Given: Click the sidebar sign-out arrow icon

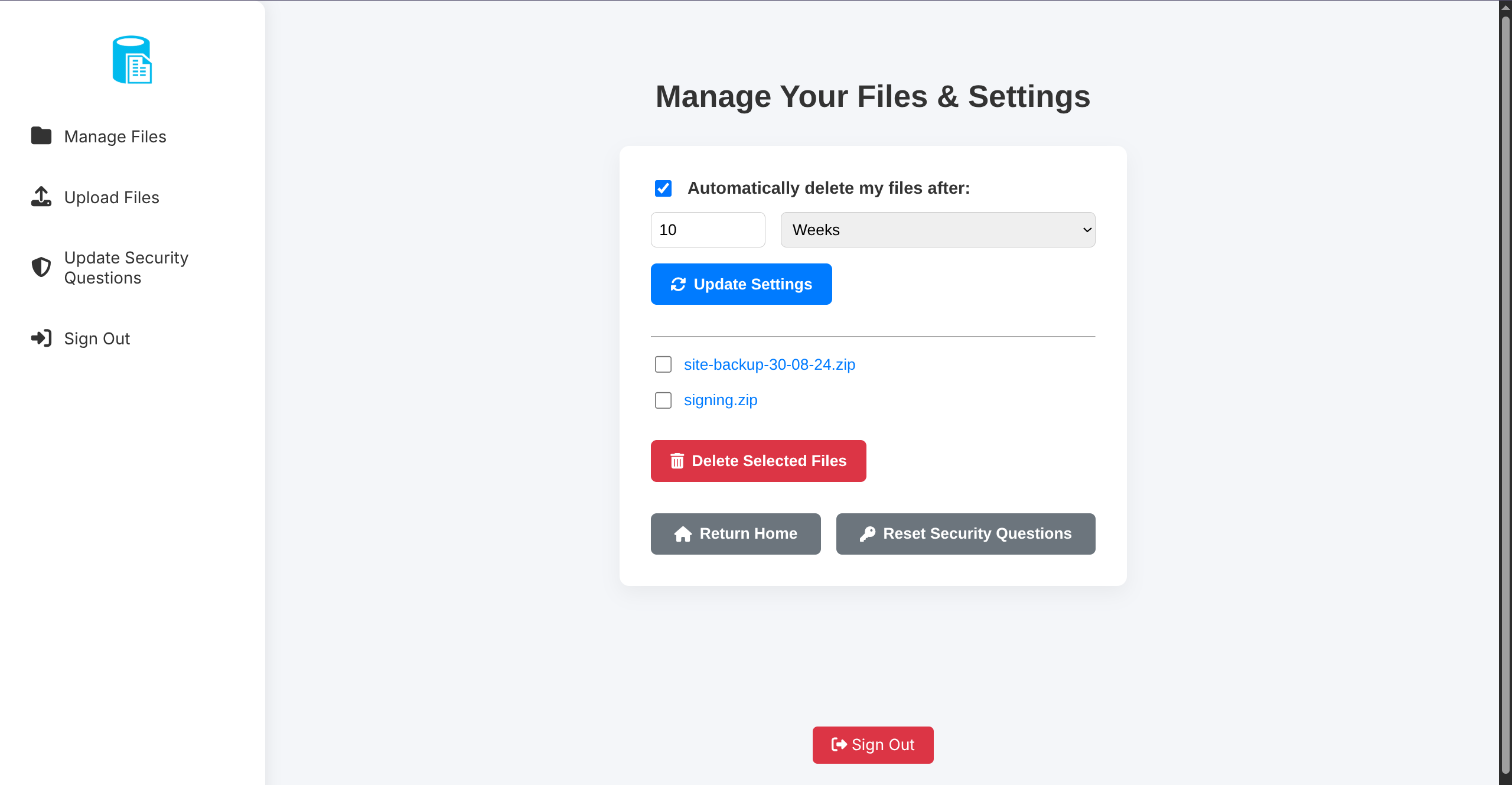Looking at the screenshot, I should 41,338.
